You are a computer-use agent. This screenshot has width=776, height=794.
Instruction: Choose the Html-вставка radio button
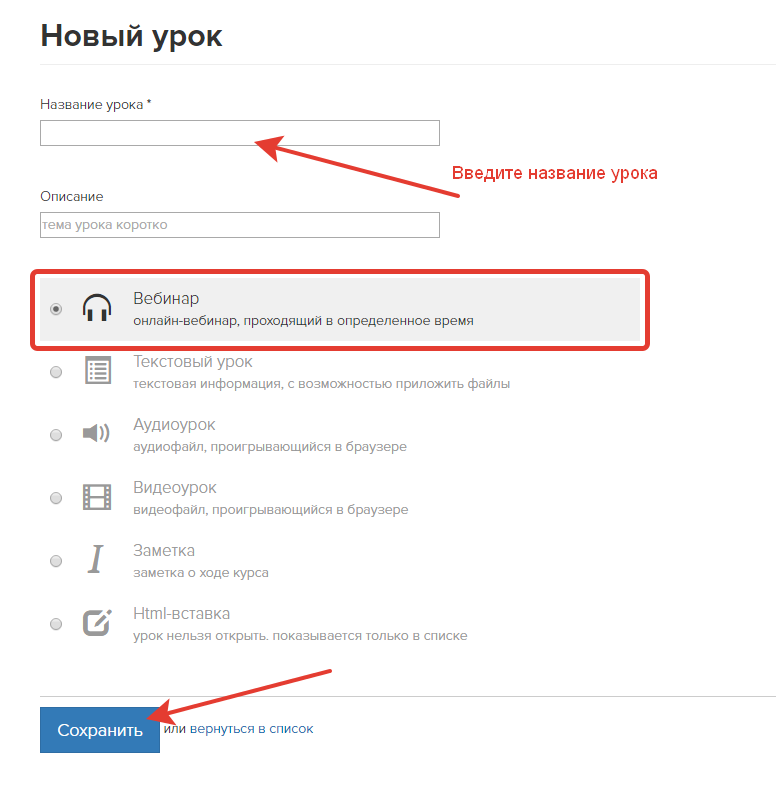point(56,624)
